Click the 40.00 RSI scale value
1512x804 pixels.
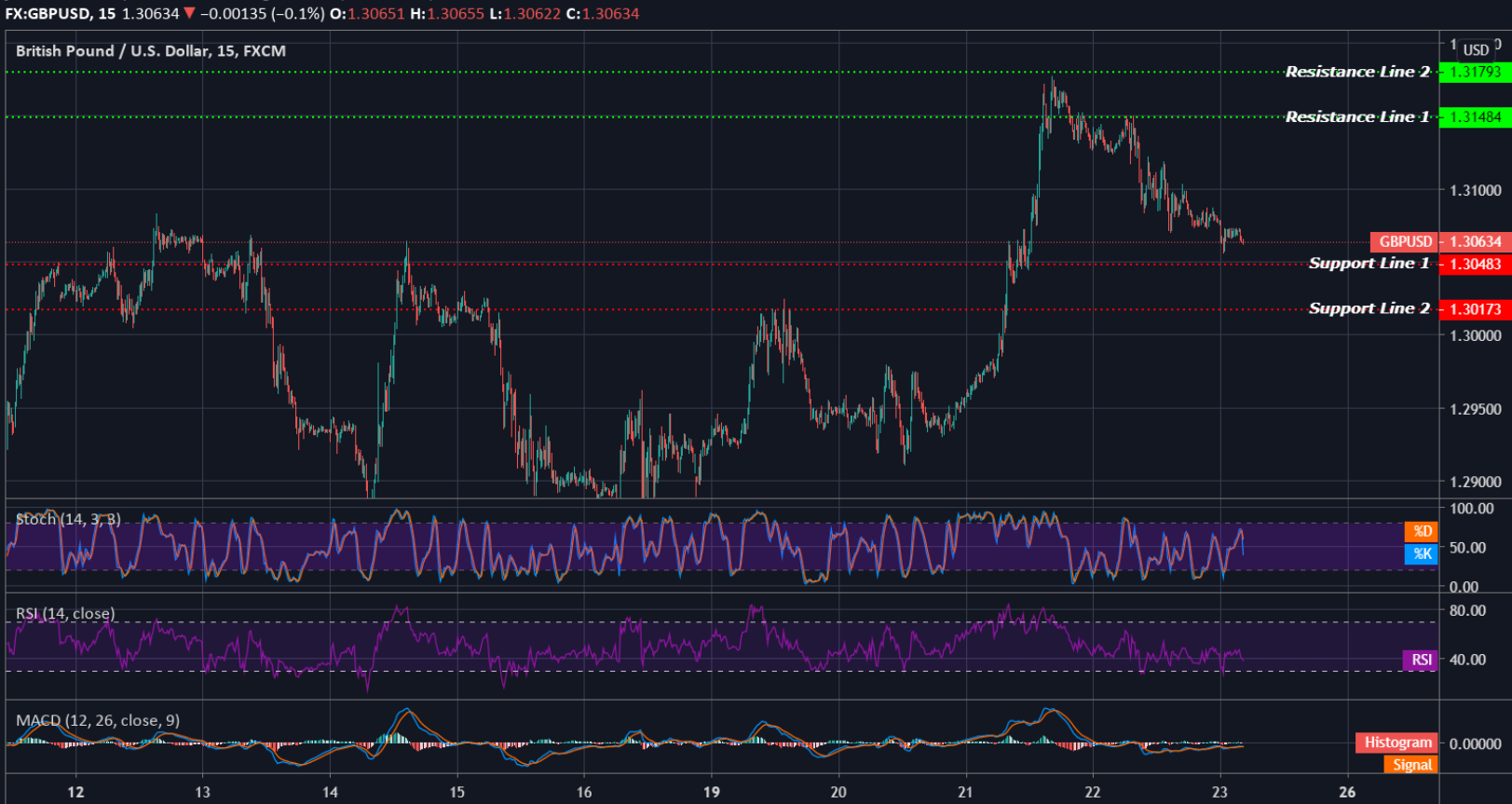[x=1467, y=660]
